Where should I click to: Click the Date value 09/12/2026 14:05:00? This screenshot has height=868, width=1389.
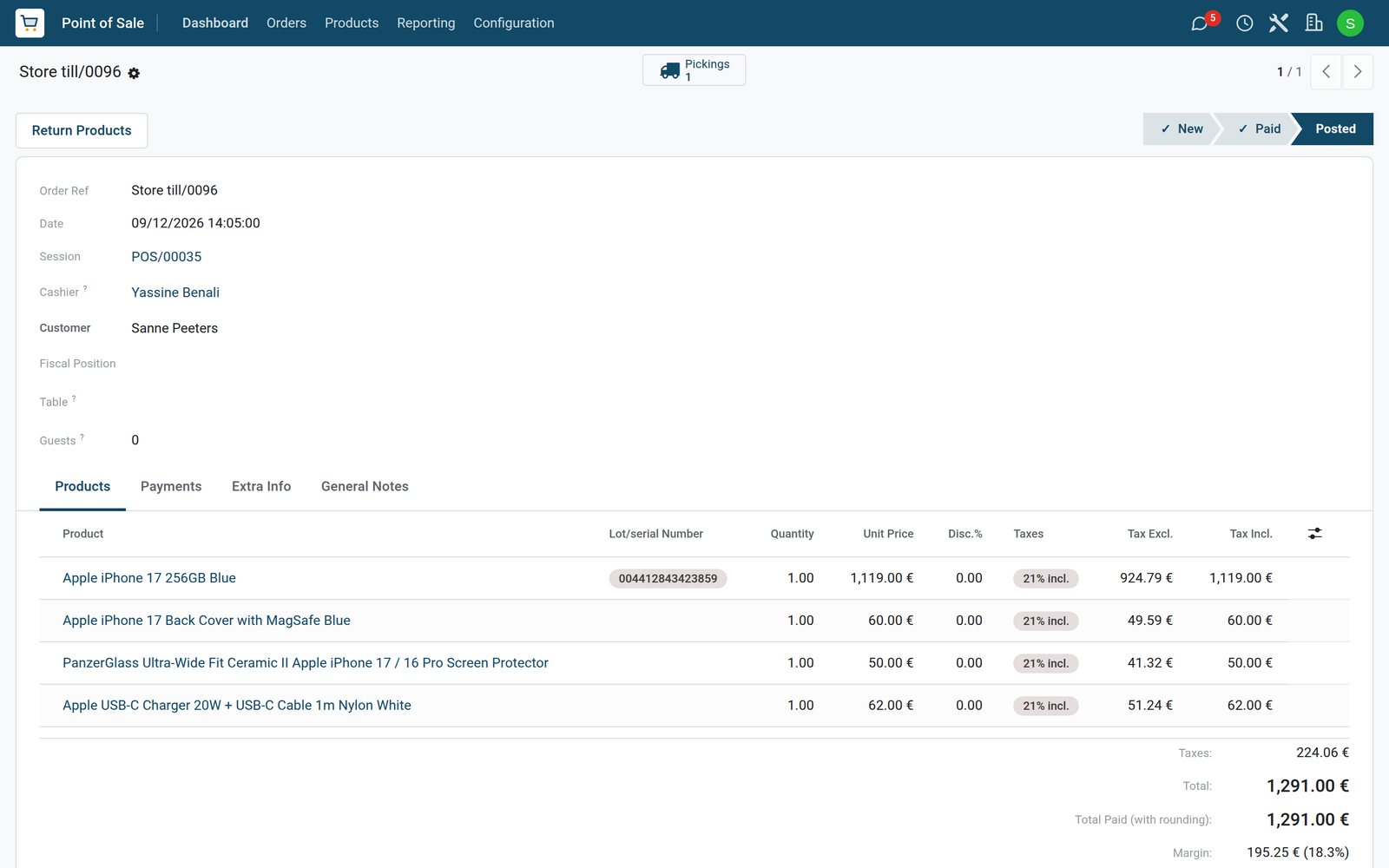click(195, 223)
